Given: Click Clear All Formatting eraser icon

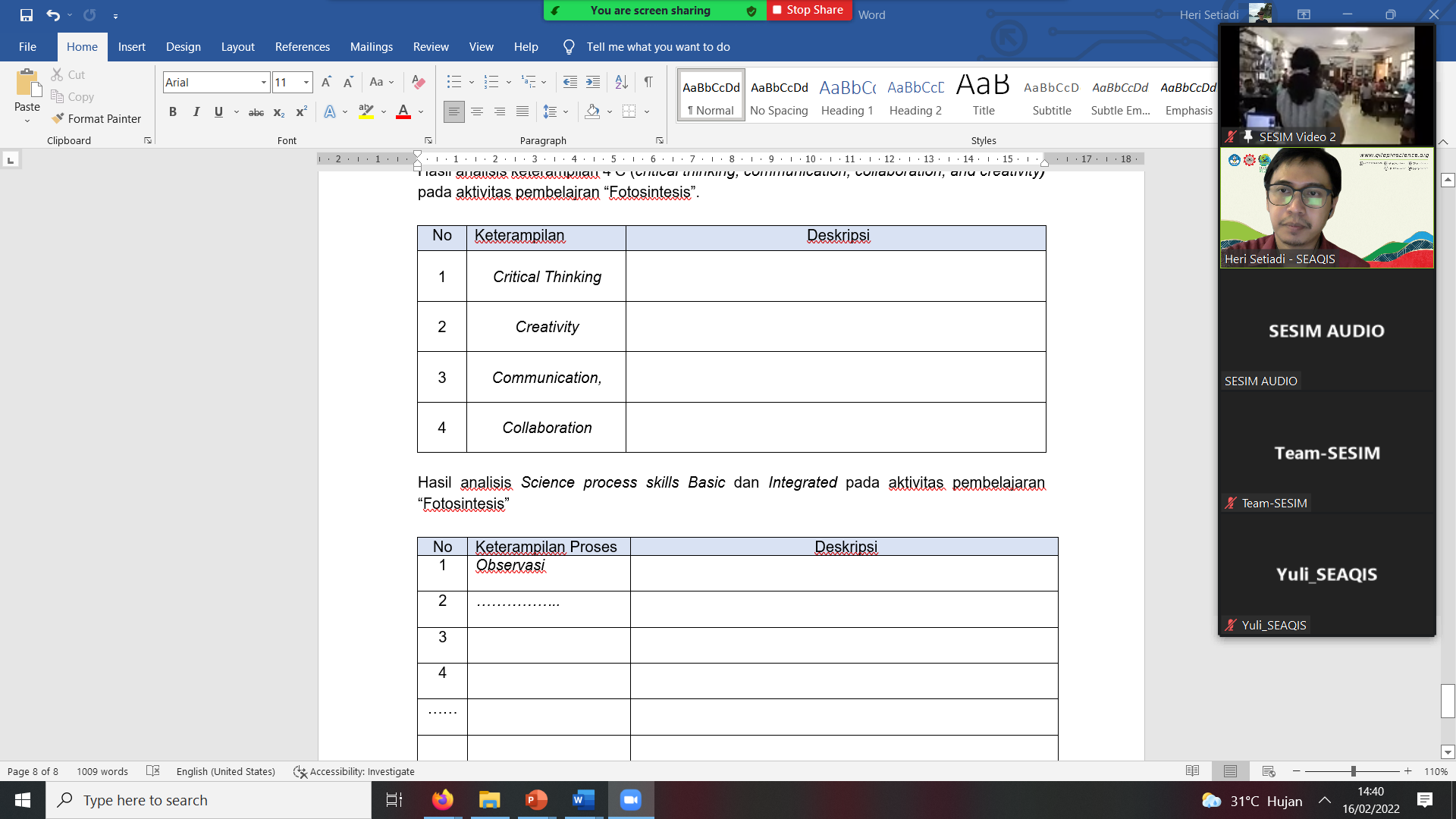Looking at the screenshot, I should click(418, 82).
